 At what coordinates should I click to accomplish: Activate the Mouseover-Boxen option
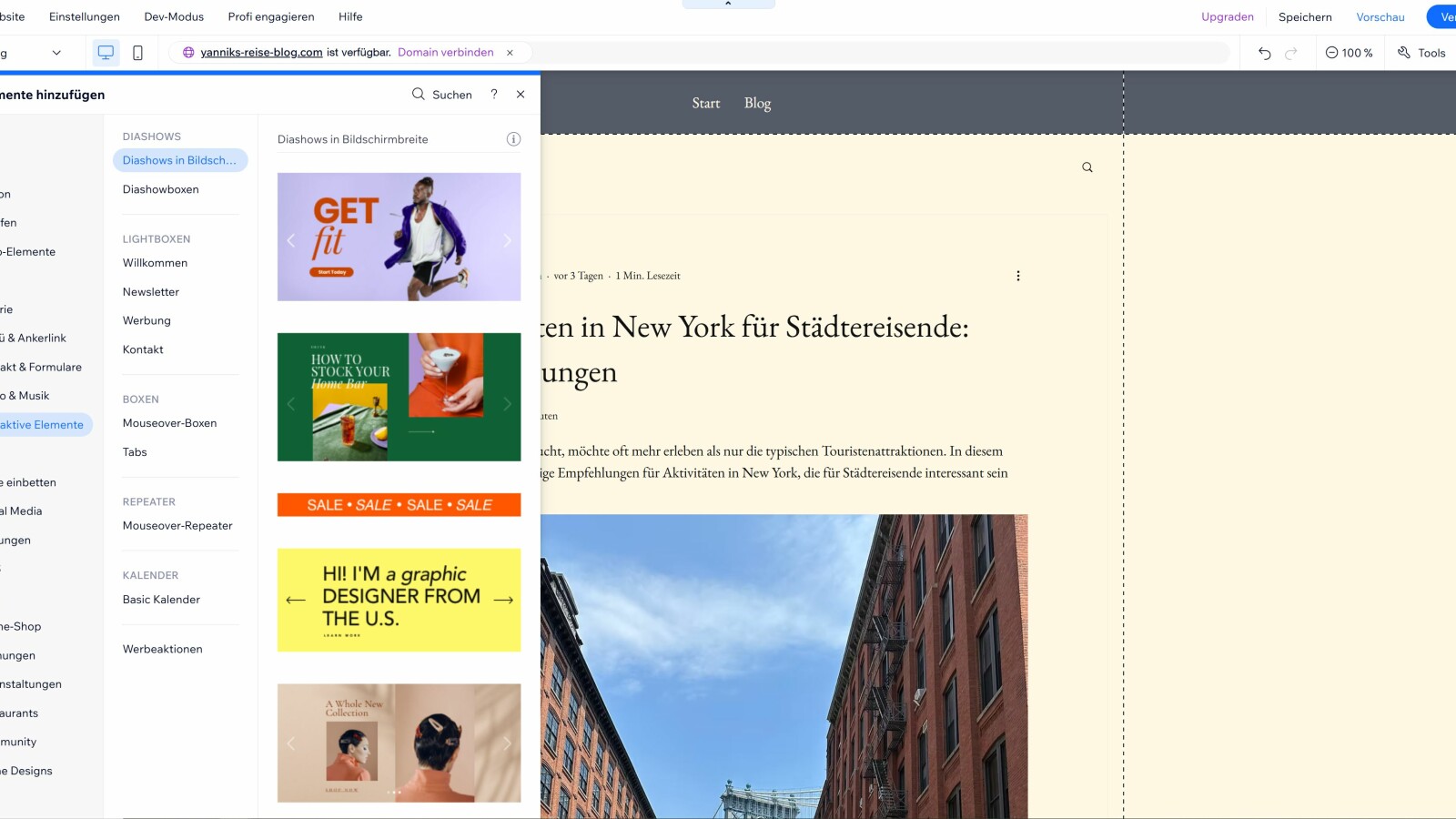tap(169, 422)
